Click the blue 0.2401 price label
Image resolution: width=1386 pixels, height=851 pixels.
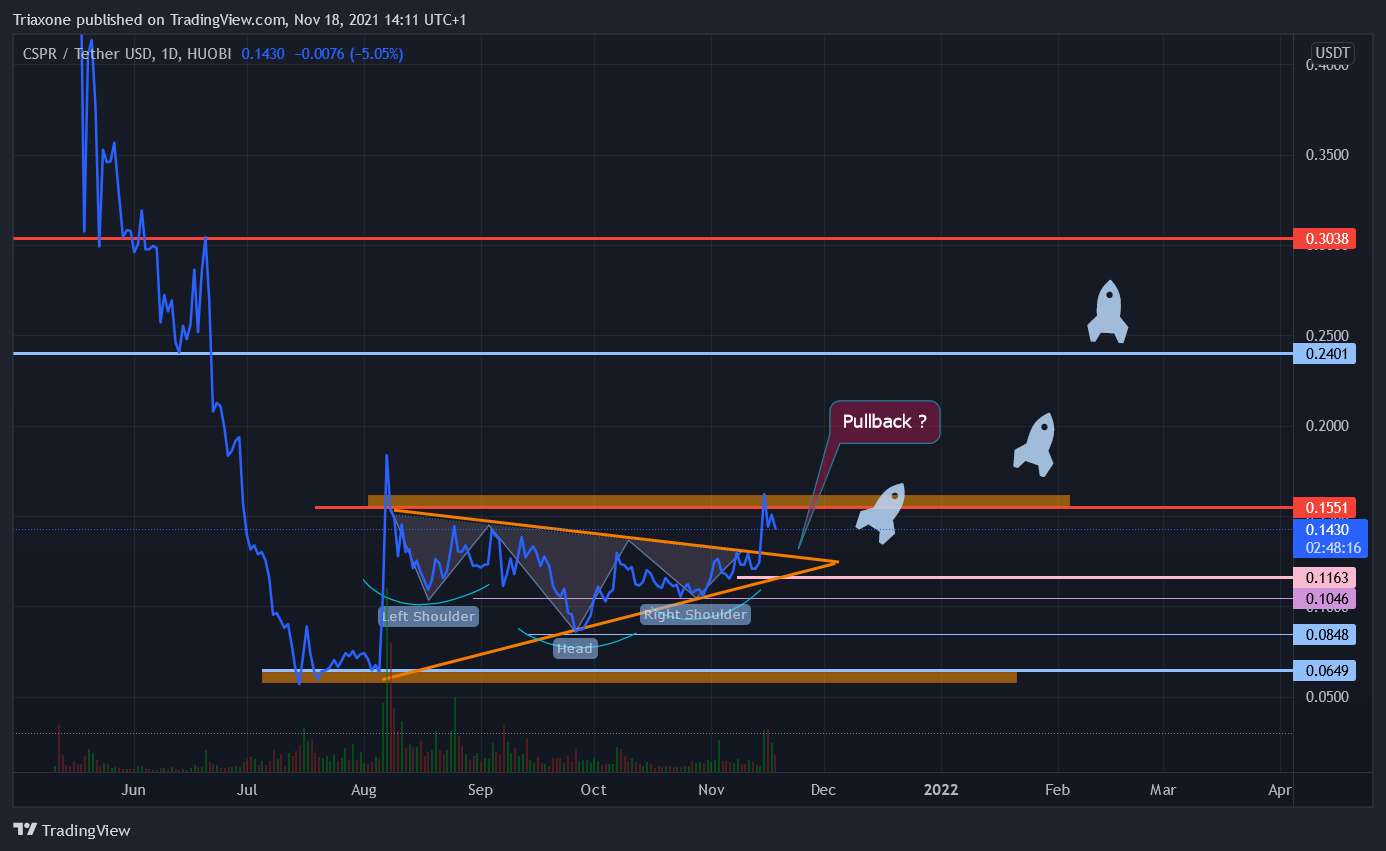coord(1324,353)
